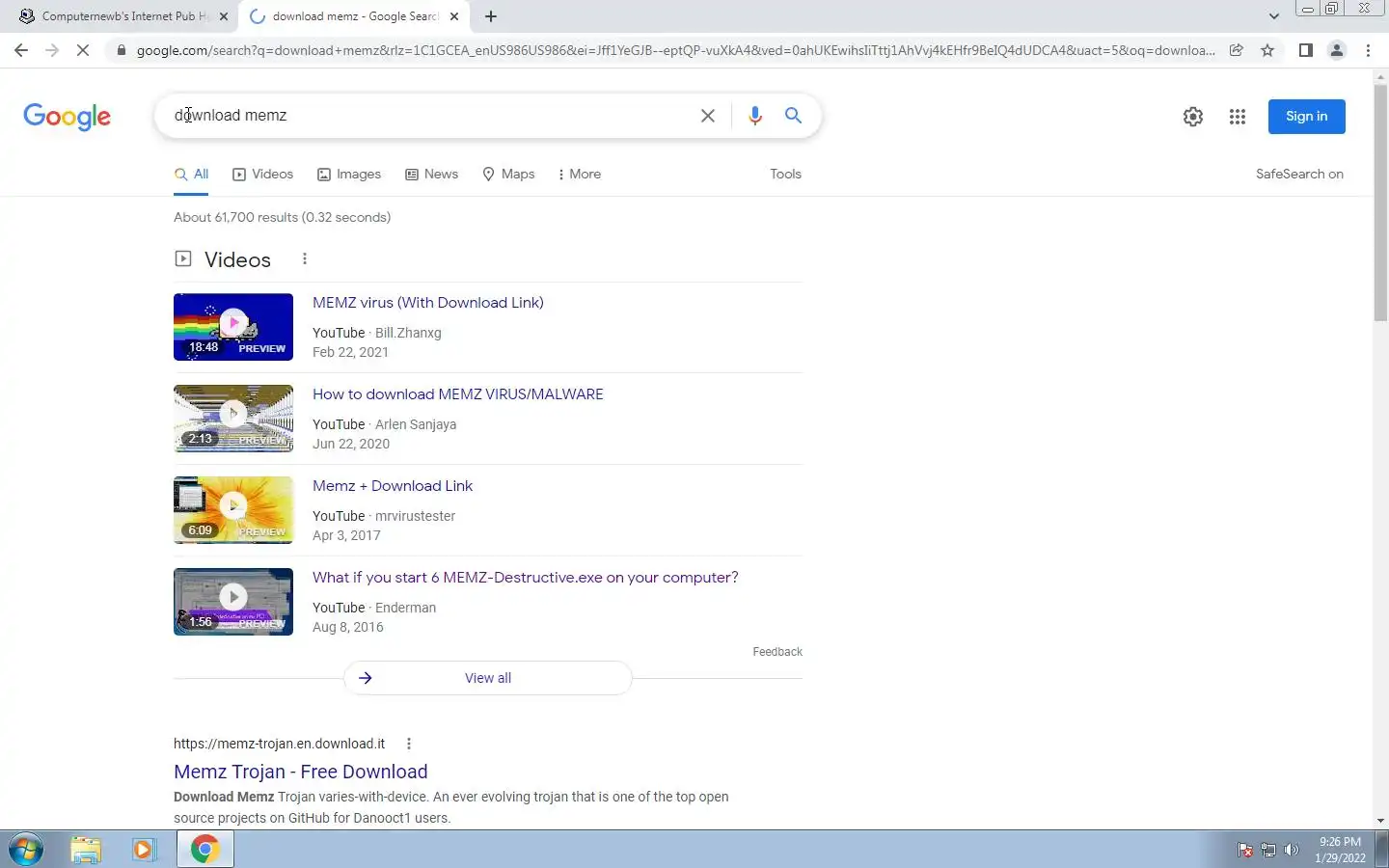Switch to Maps results tab

(x=508, y=175)
